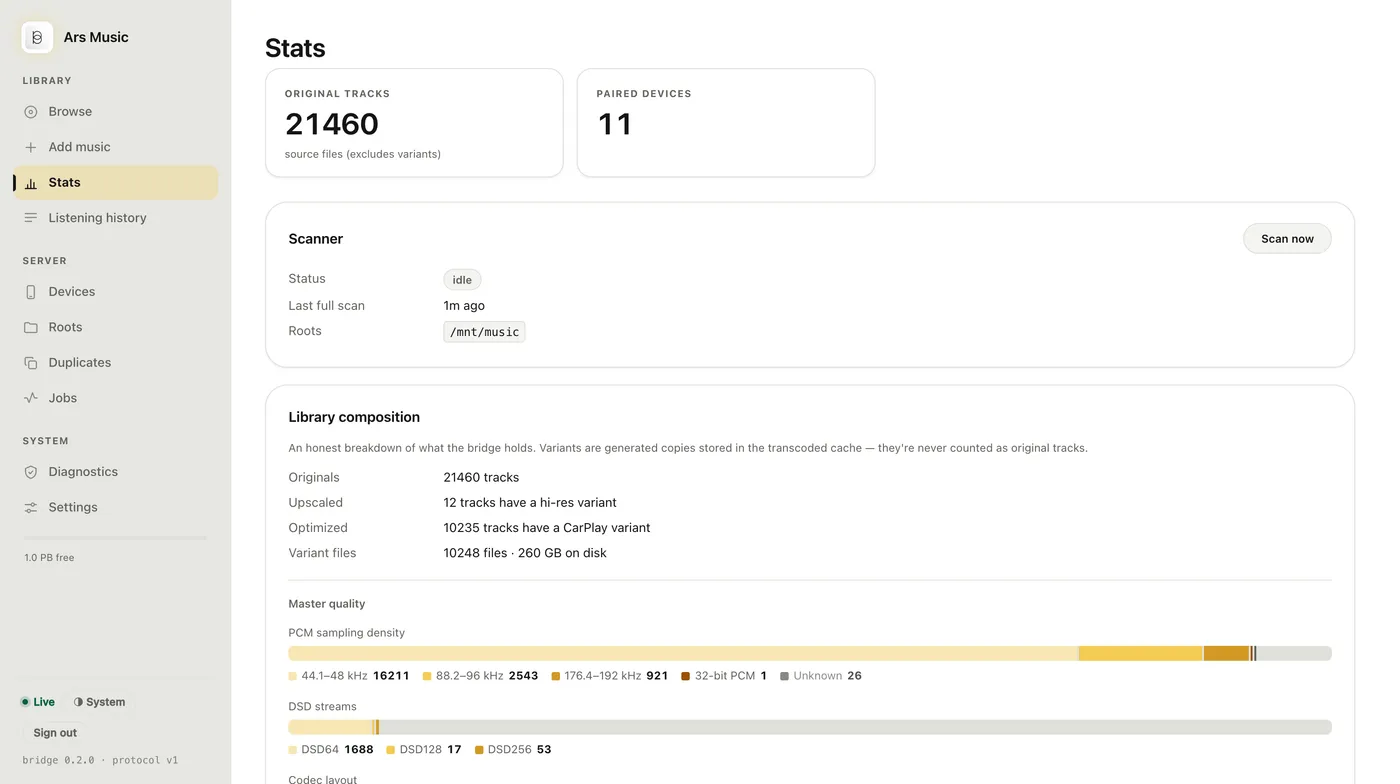Open Devices via its phone icon
1400x784 pixels.
tap(31, 292)
